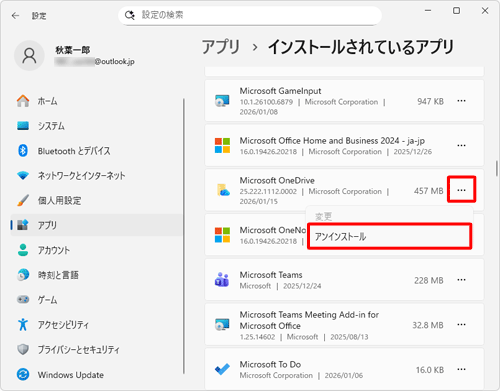Click the システム monitor icon
Viewport: 500px width, 391px height.
(x=23, y=126)
